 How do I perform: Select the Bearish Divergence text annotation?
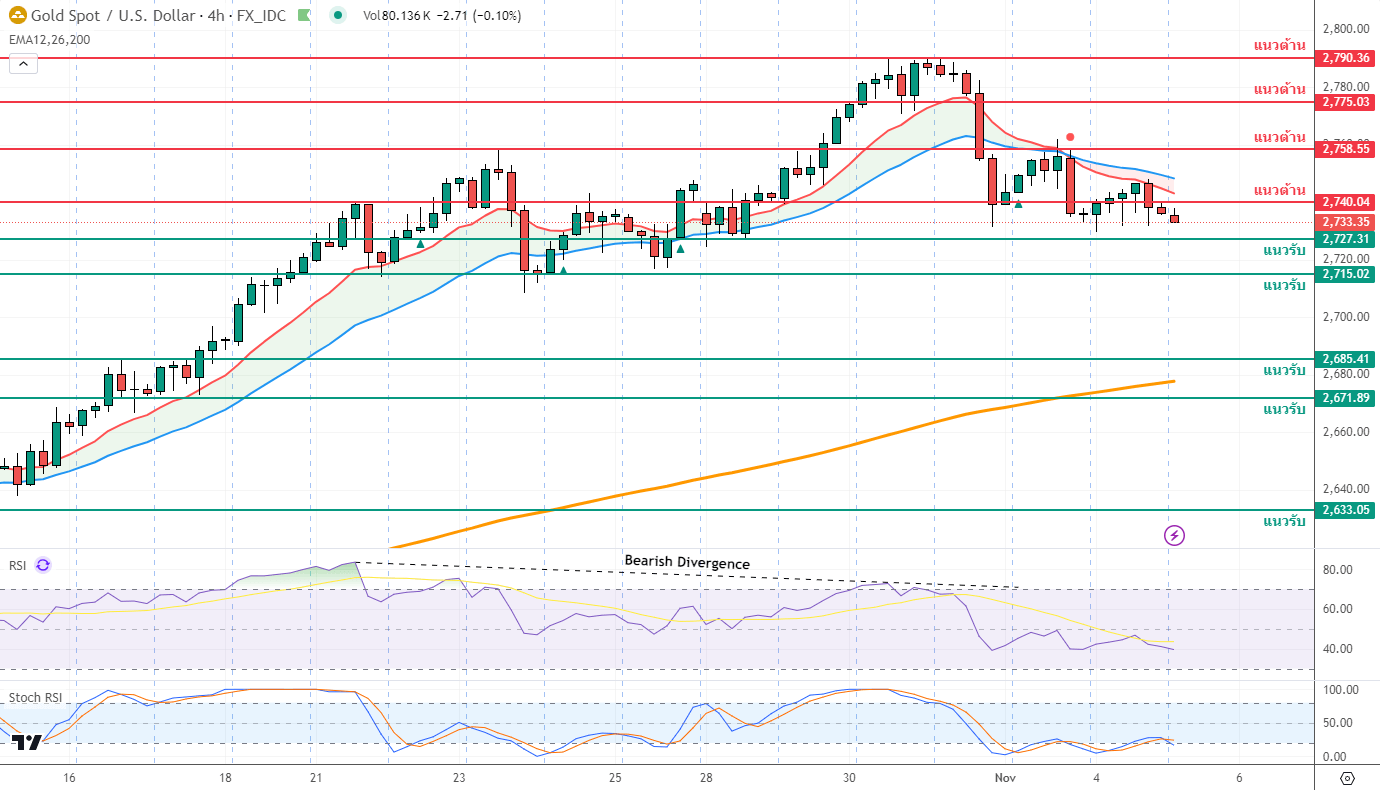[x=687, y=563]
